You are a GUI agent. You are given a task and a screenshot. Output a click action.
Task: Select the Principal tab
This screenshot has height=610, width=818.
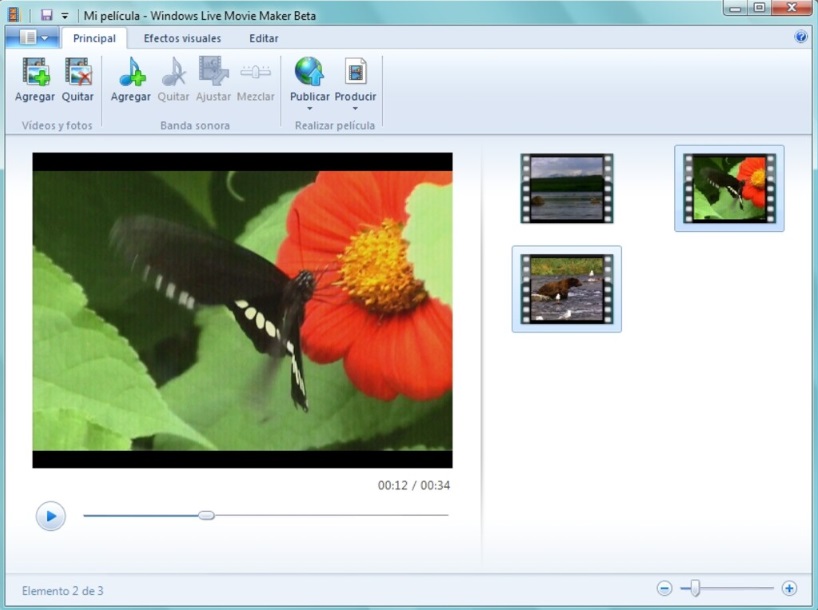coord(94,38)
